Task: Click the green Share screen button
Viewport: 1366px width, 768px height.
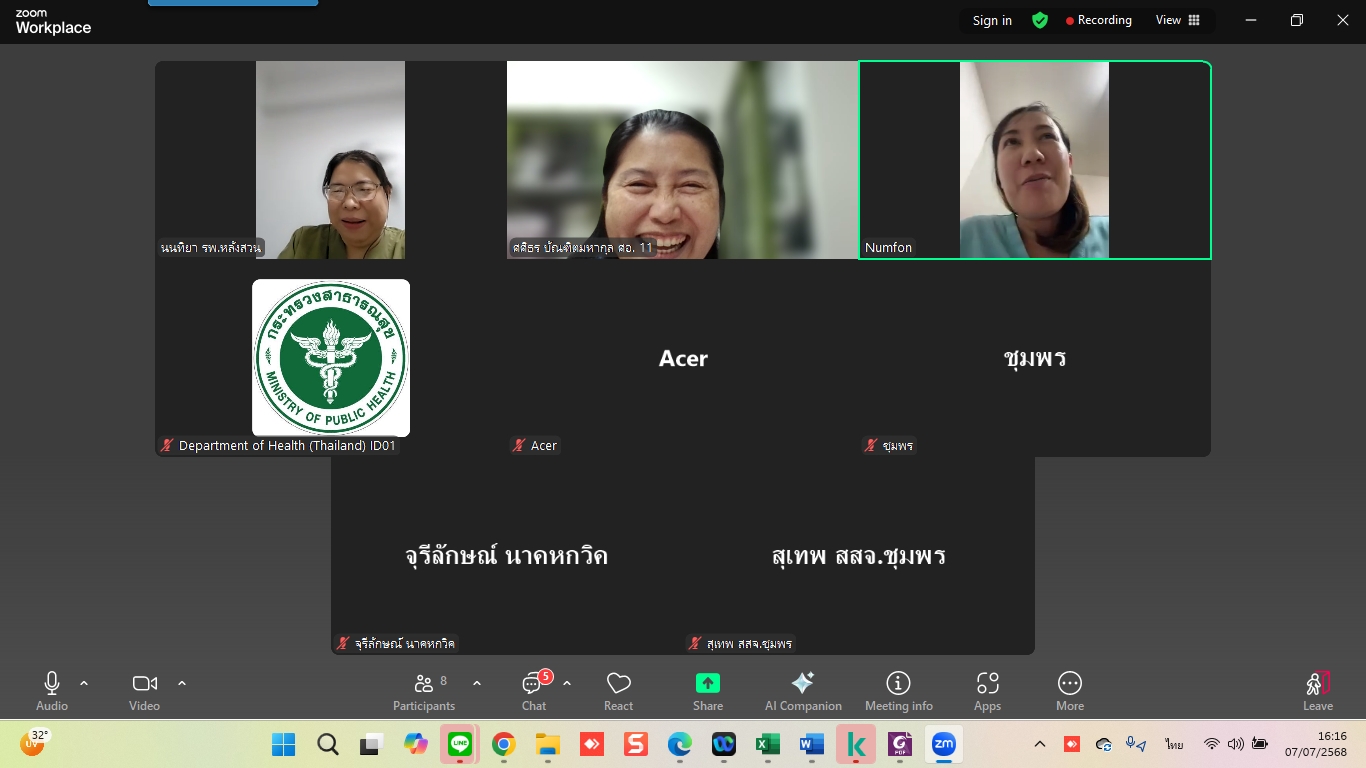Action: pyautogui.click(x=708, y=690)
